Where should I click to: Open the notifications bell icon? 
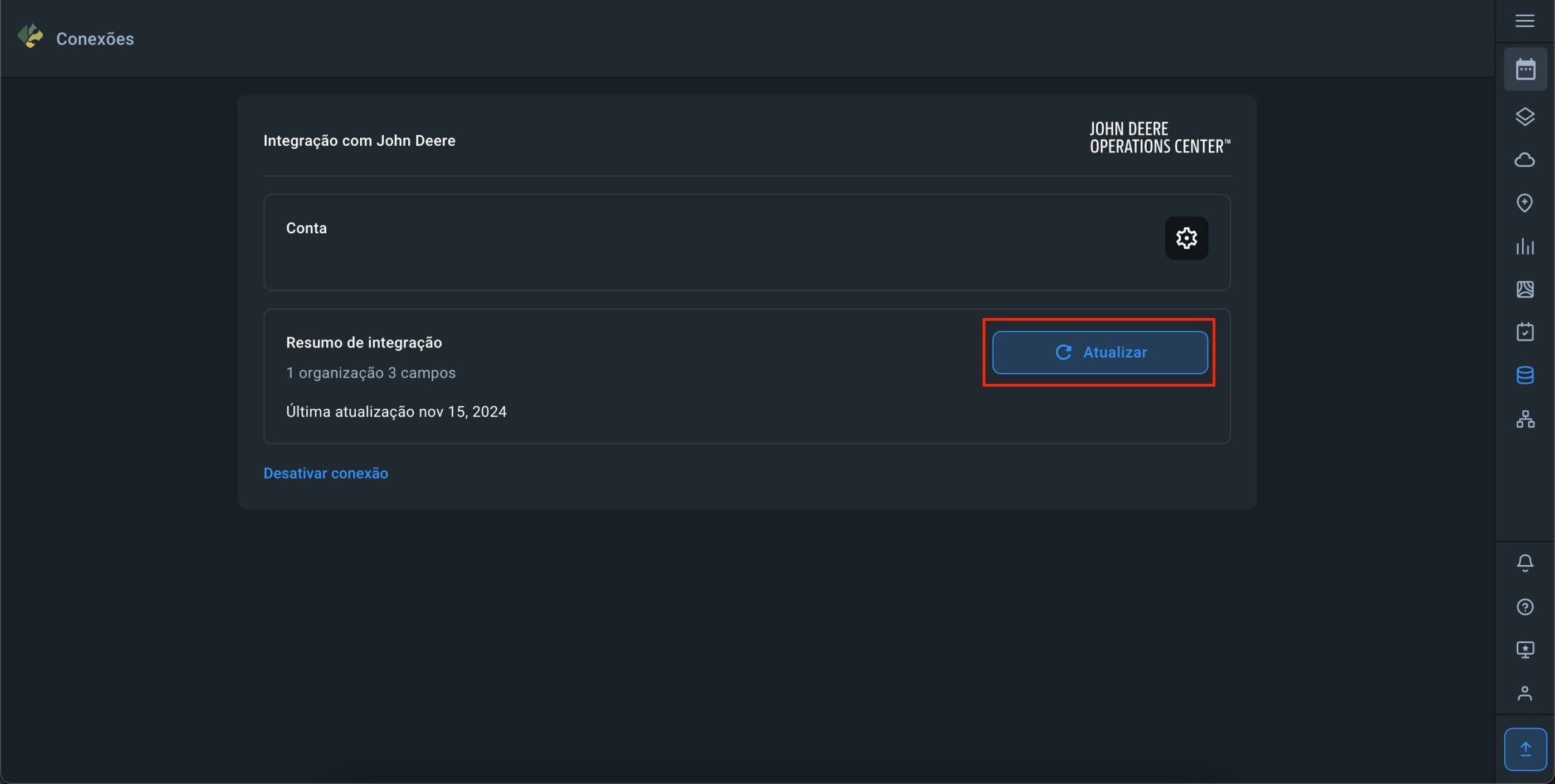(x=1525, y=563)
